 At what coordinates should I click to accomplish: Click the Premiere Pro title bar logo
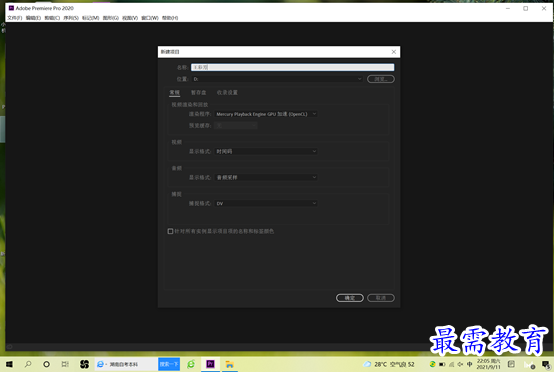(x=11, y=8)
